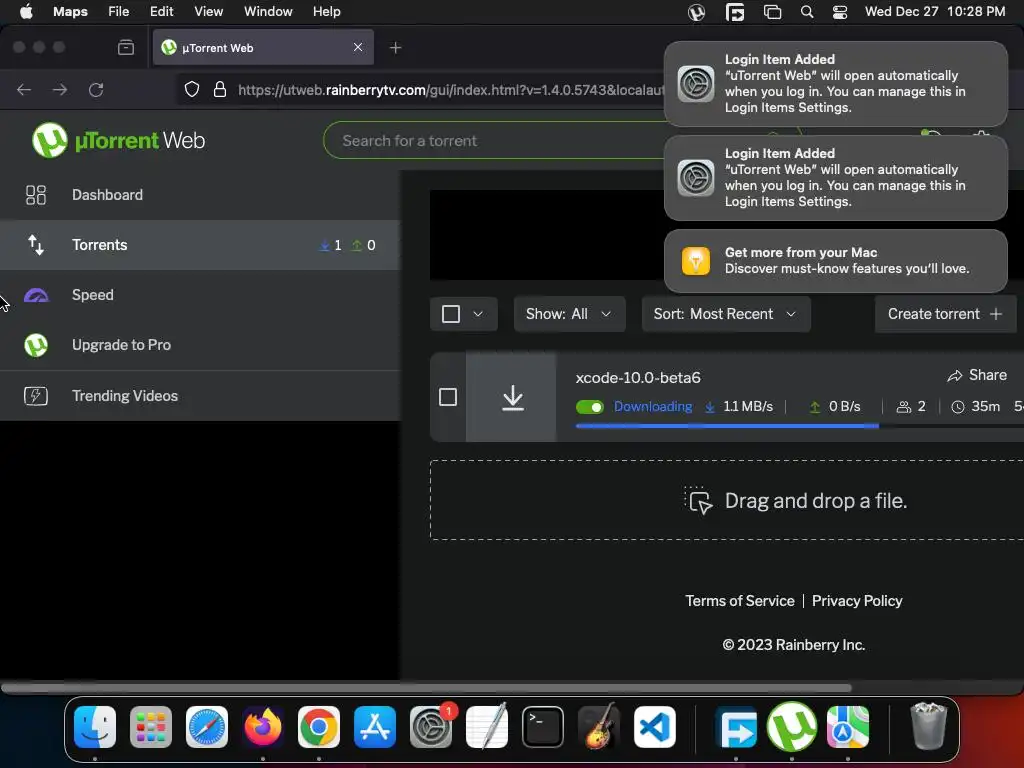Screen dimensions: 1024x768
Task: Click the xcode torrent download arrow thumbnail
Action: (x=511, y=397)
